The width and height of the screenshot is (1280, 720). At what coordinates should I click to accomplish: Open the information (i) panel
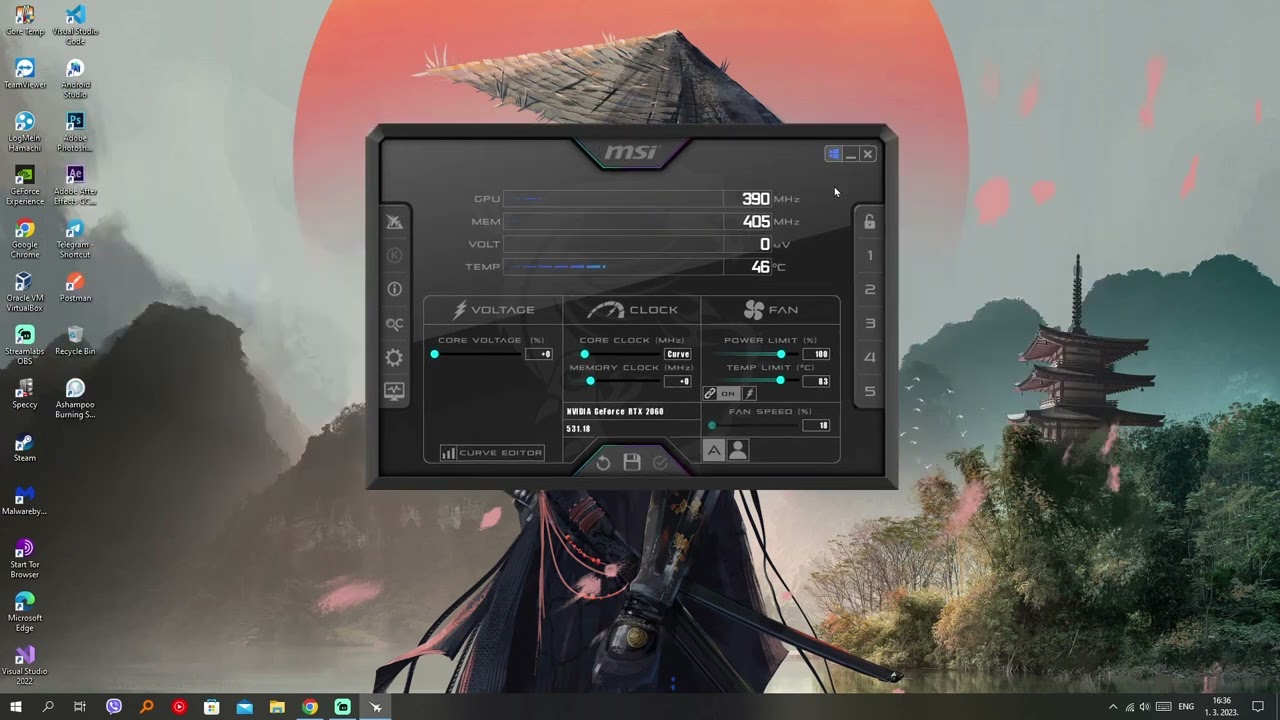pyautogui.click(x=395, y=289)
